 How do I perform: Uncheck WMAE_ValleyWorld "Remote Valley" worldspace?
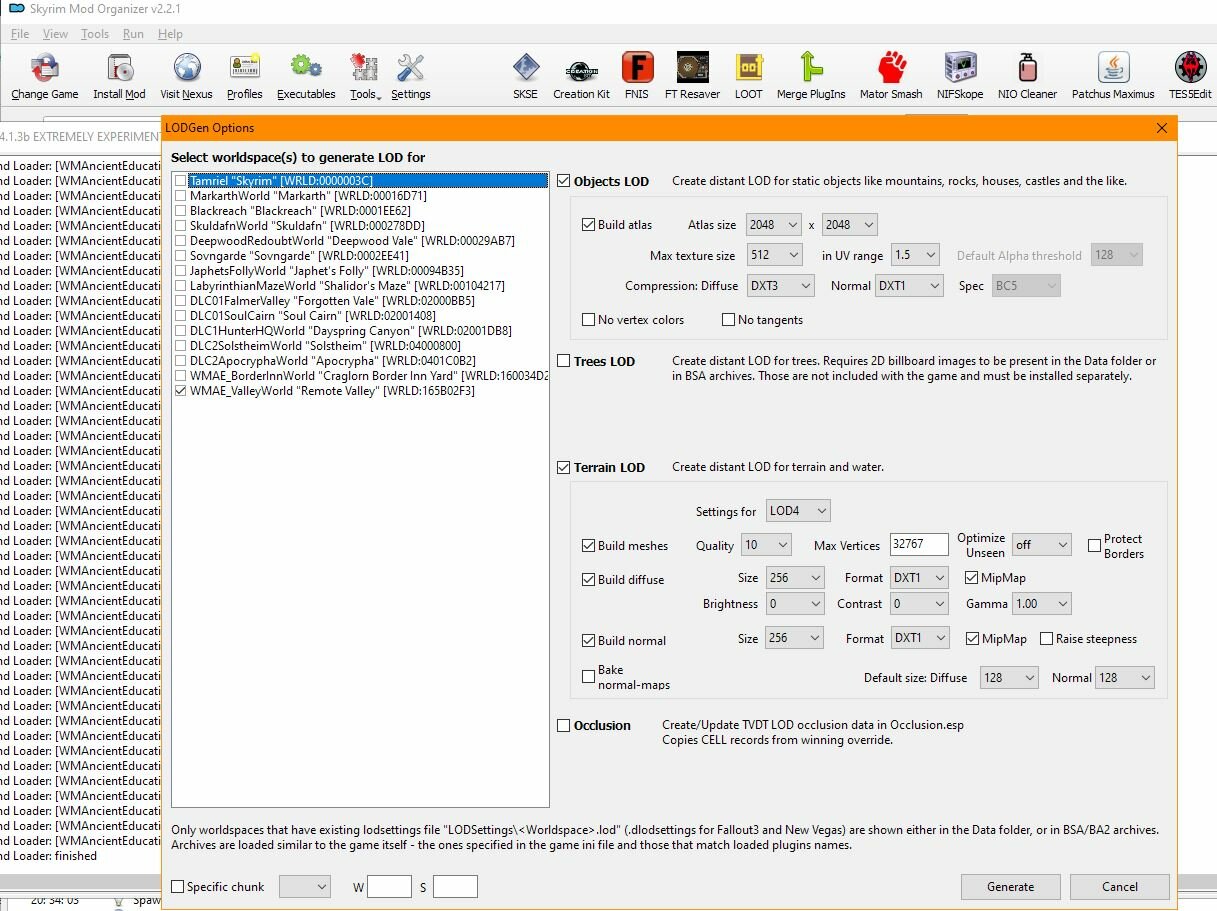180,391
